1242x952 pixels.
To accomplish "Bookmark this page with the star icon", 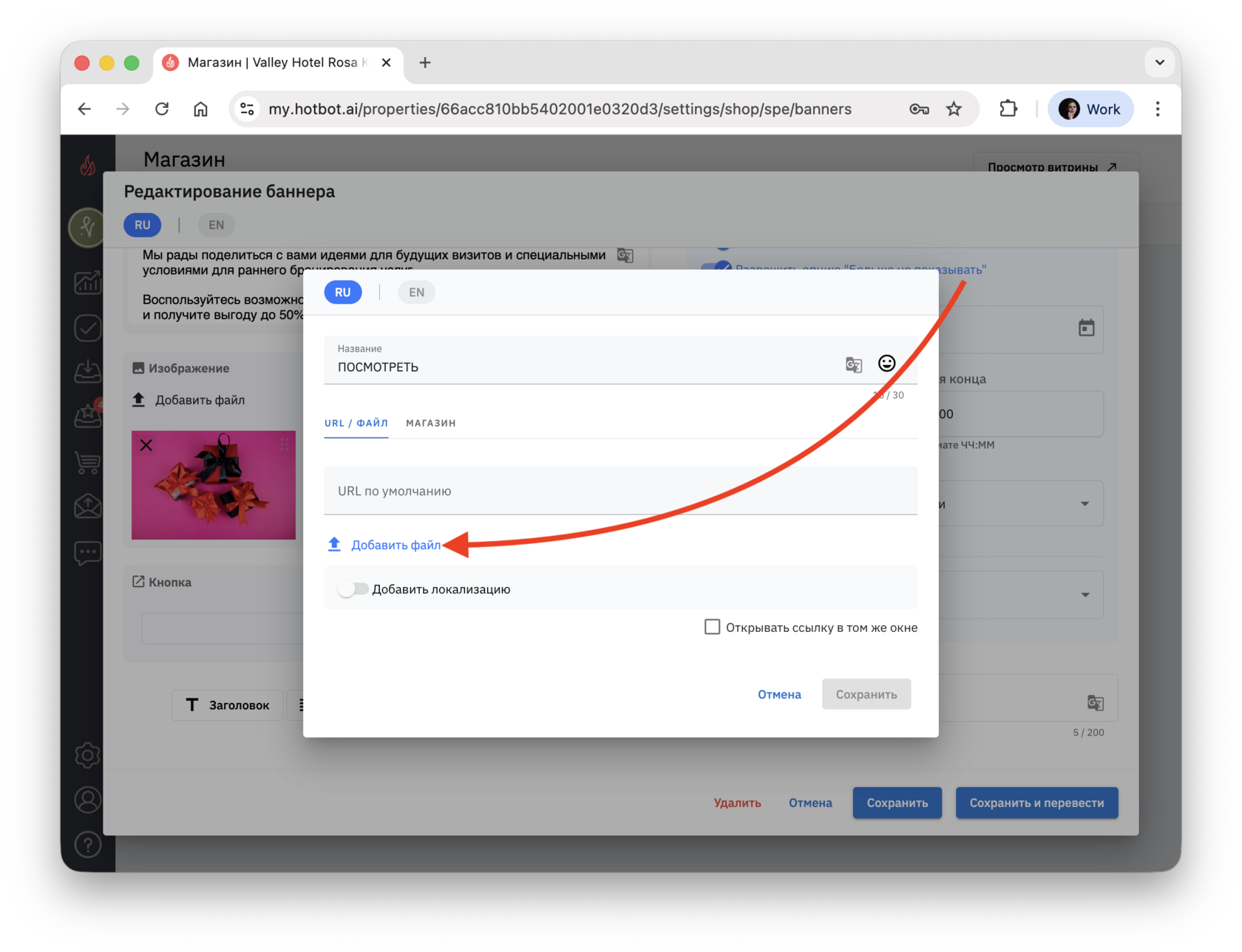I will click(954, 109).
